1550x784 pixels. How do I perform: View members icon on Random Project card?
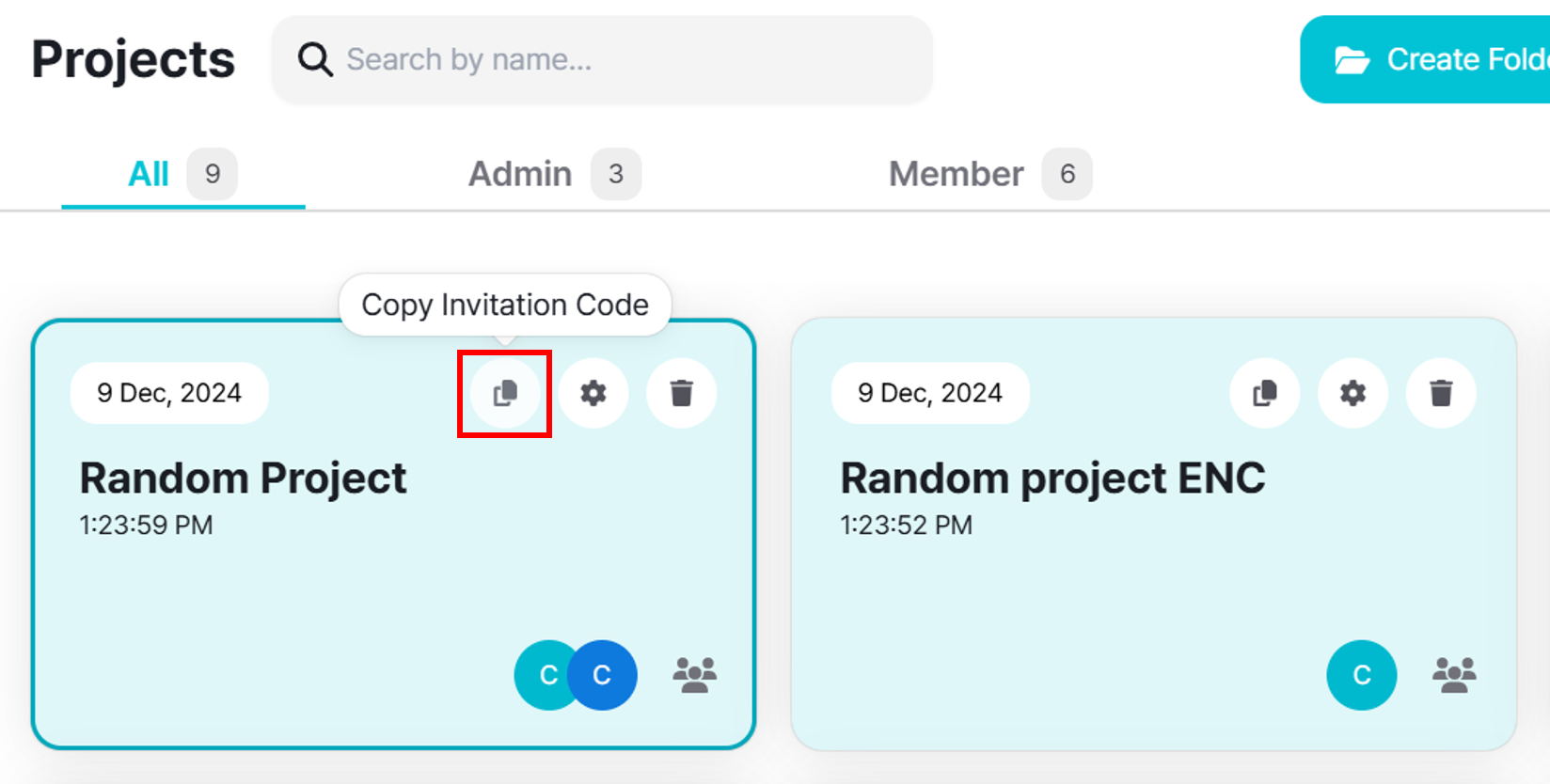coord(695,675)
